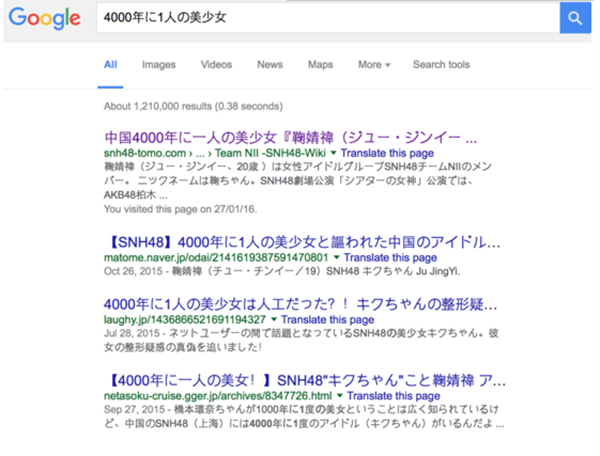Screen dimensions: 600x456
Task: Translate the netasoku-cruise.gger.jp result page
Action: point(394,396)
